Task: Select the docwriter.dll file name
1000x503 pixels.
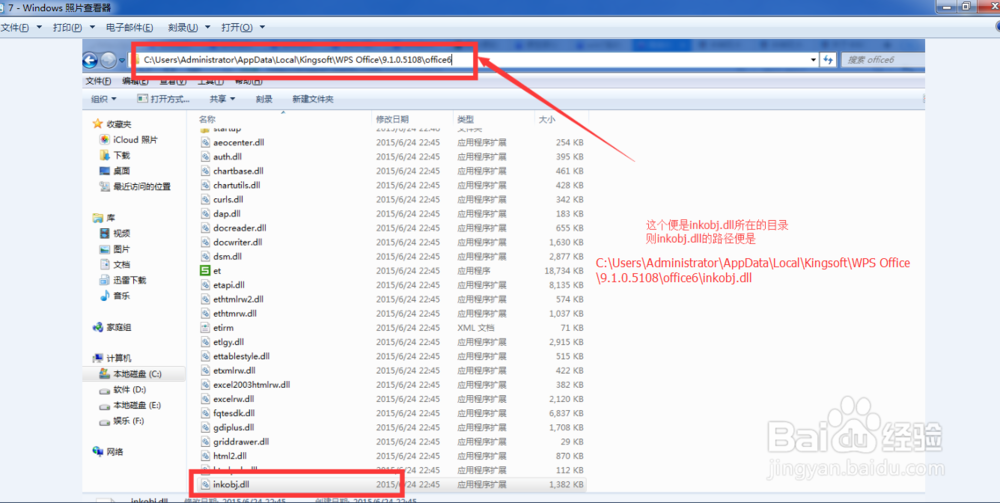Action: [238, 242]
